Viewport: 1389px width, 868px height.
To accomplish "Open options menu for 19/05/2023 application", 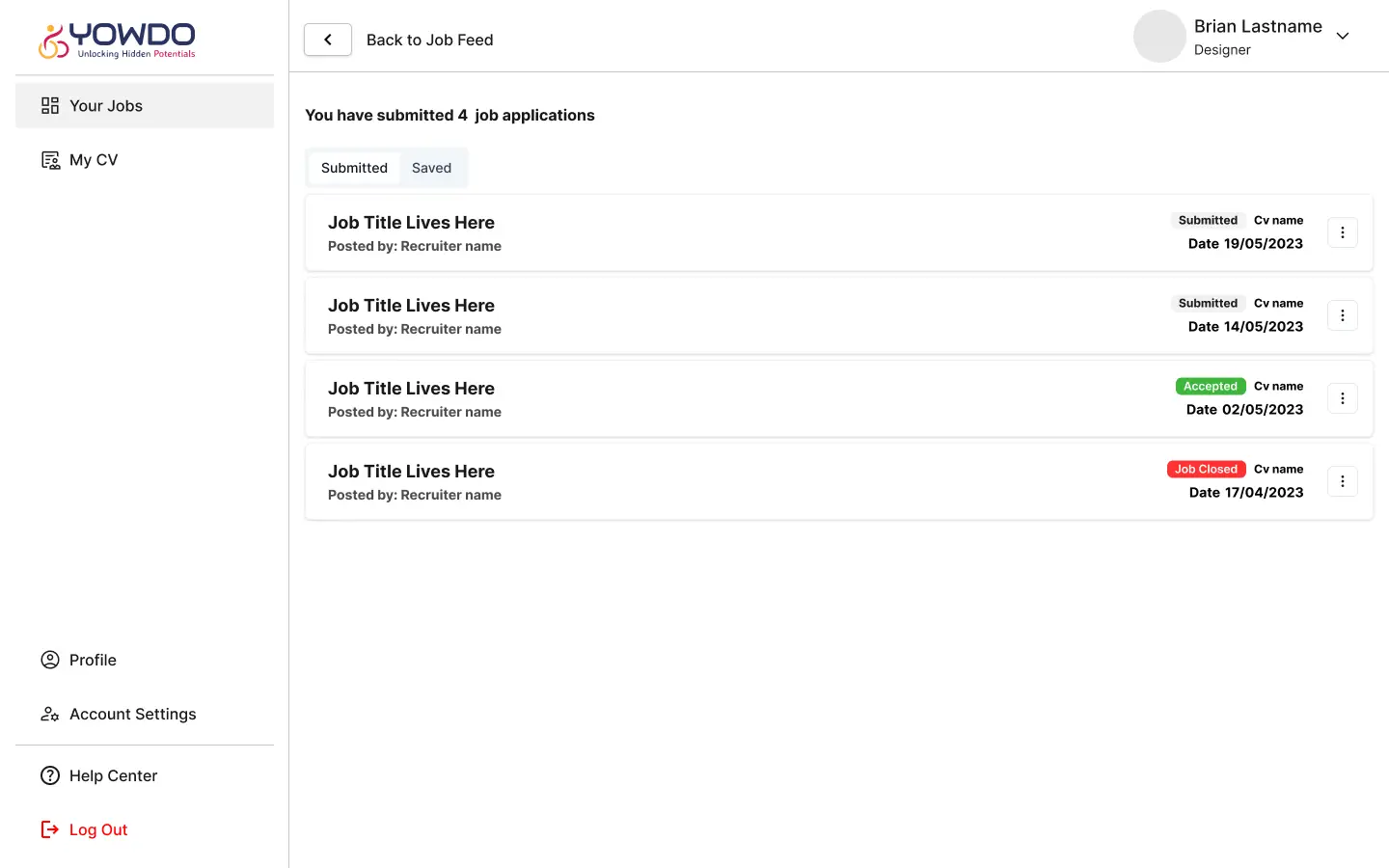I will pyautogui.click(x=1342, y=232).
